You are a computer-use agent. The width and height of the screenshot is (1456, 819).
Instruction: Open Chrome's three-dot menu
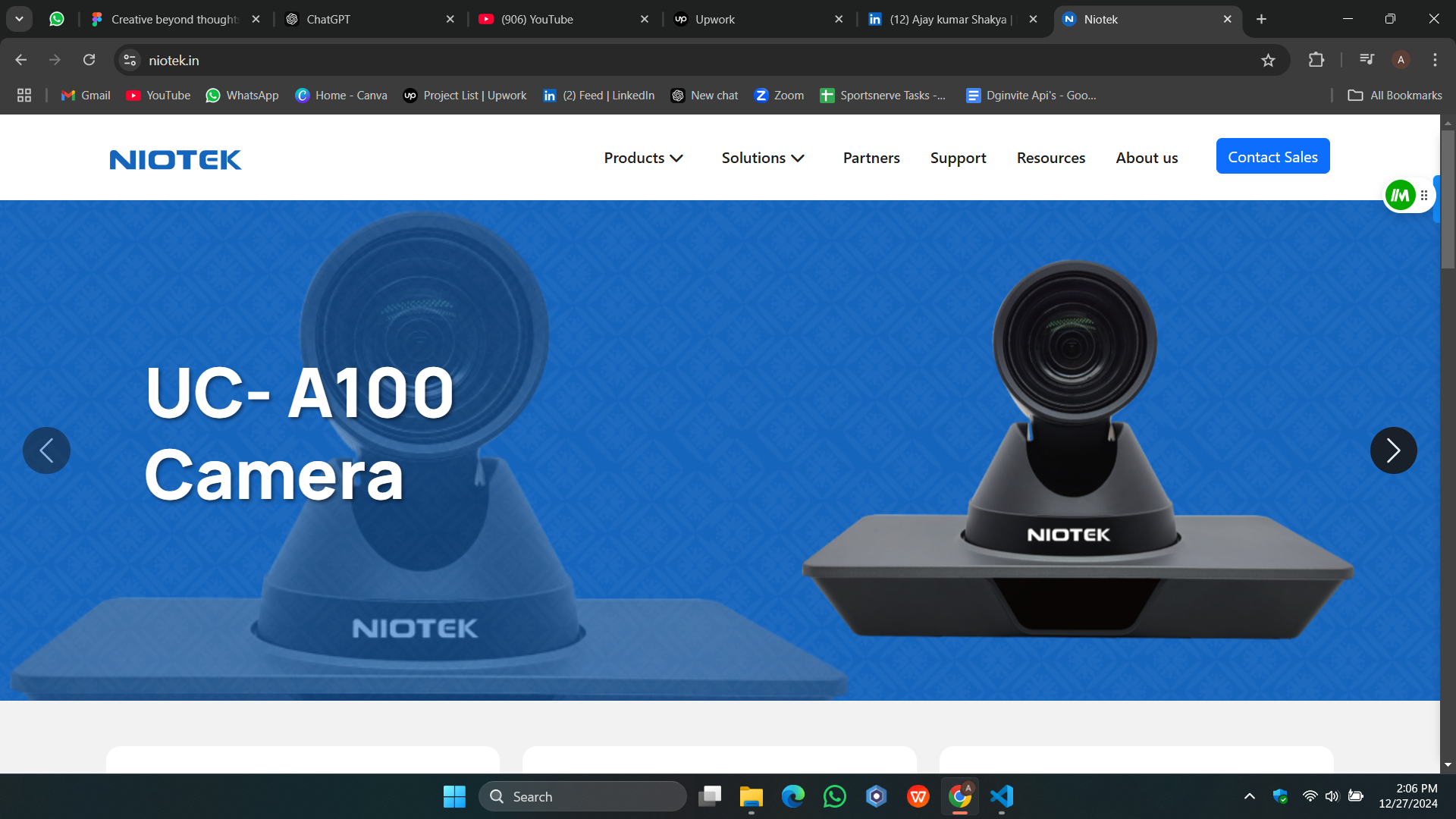pos(1435,60)
